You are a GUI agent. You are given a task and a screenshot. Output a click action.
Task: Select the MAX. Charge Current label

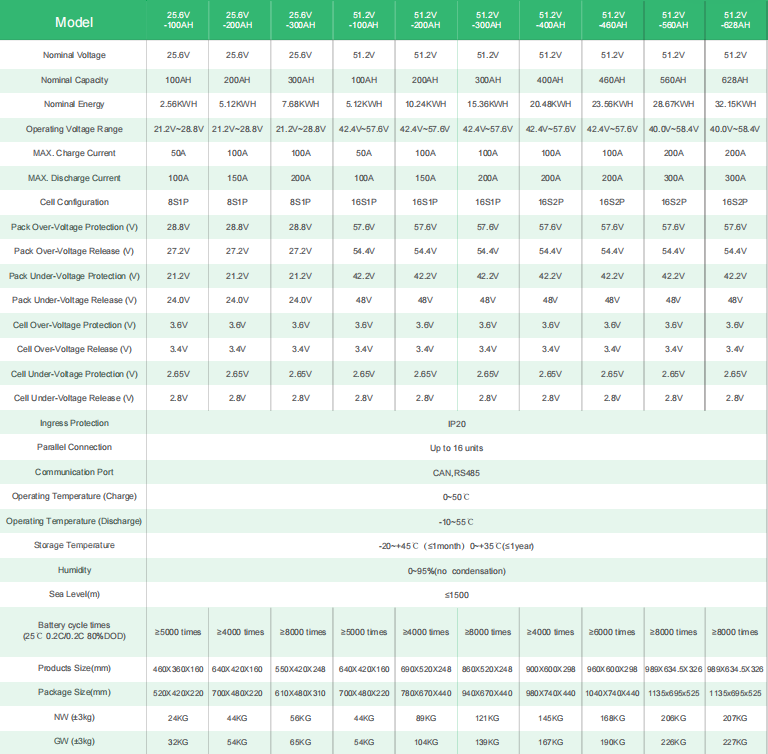click(74, 153)
